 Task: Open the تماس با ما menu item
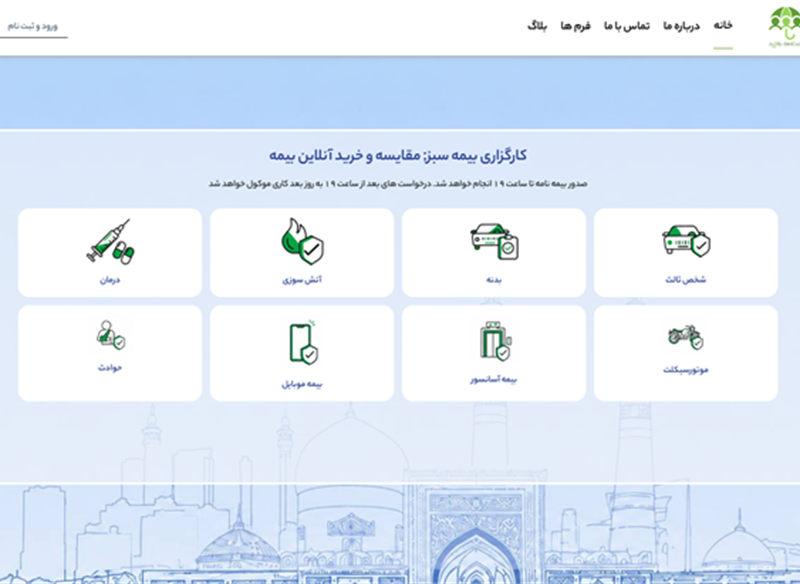coord(627,26)
